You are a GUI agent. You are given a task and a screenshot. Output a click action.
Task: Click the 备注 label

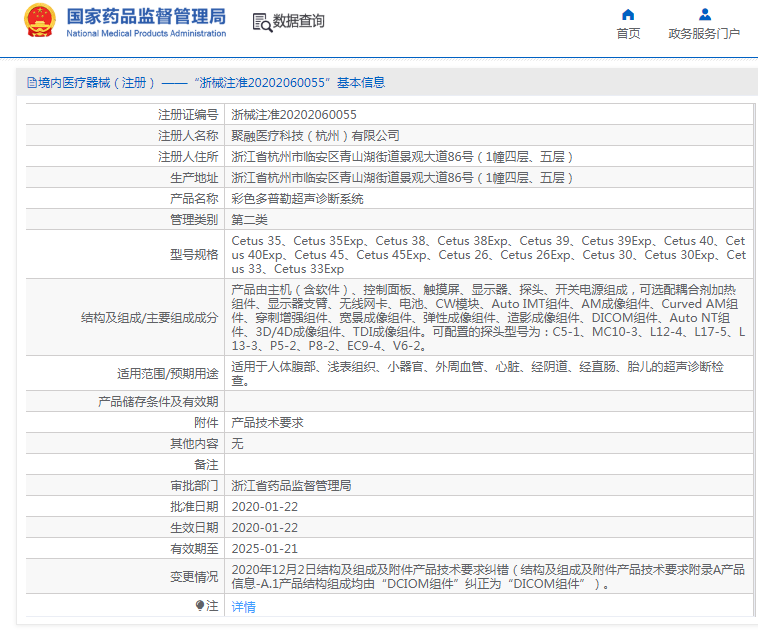pyautogui.click(x=206, y=465)
